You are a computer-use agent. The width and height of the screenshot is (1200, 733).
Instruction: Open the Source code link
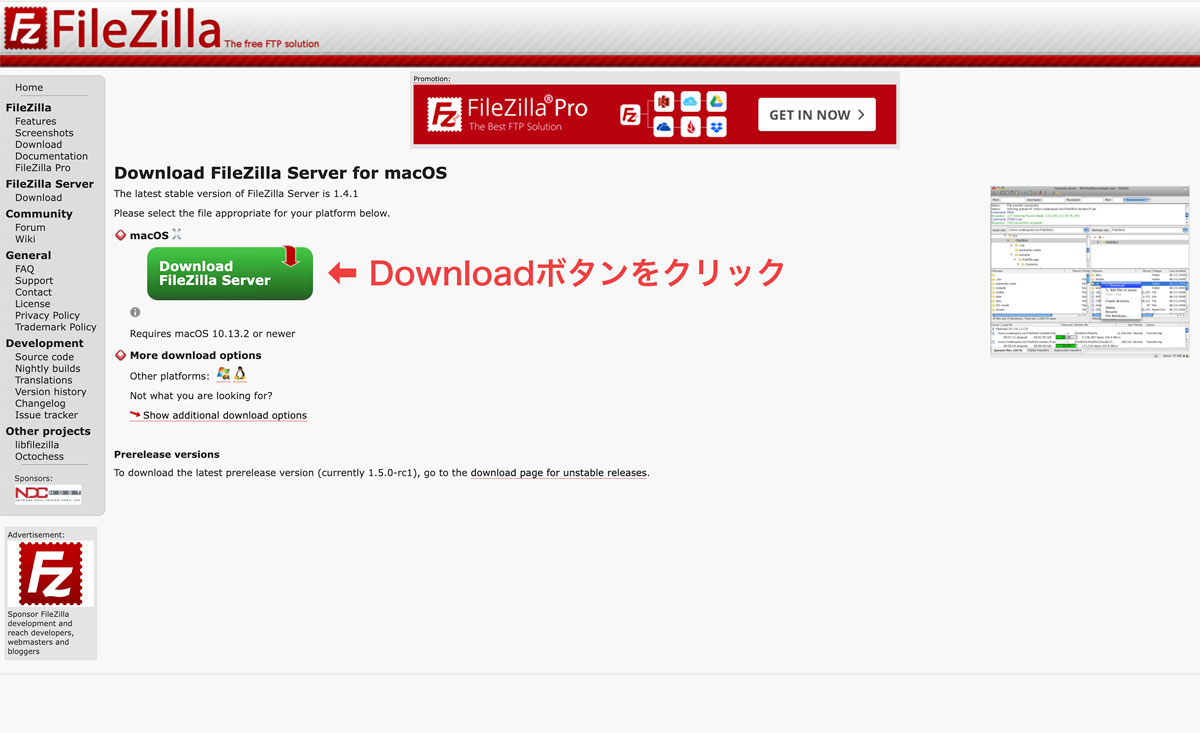[44, 357]
